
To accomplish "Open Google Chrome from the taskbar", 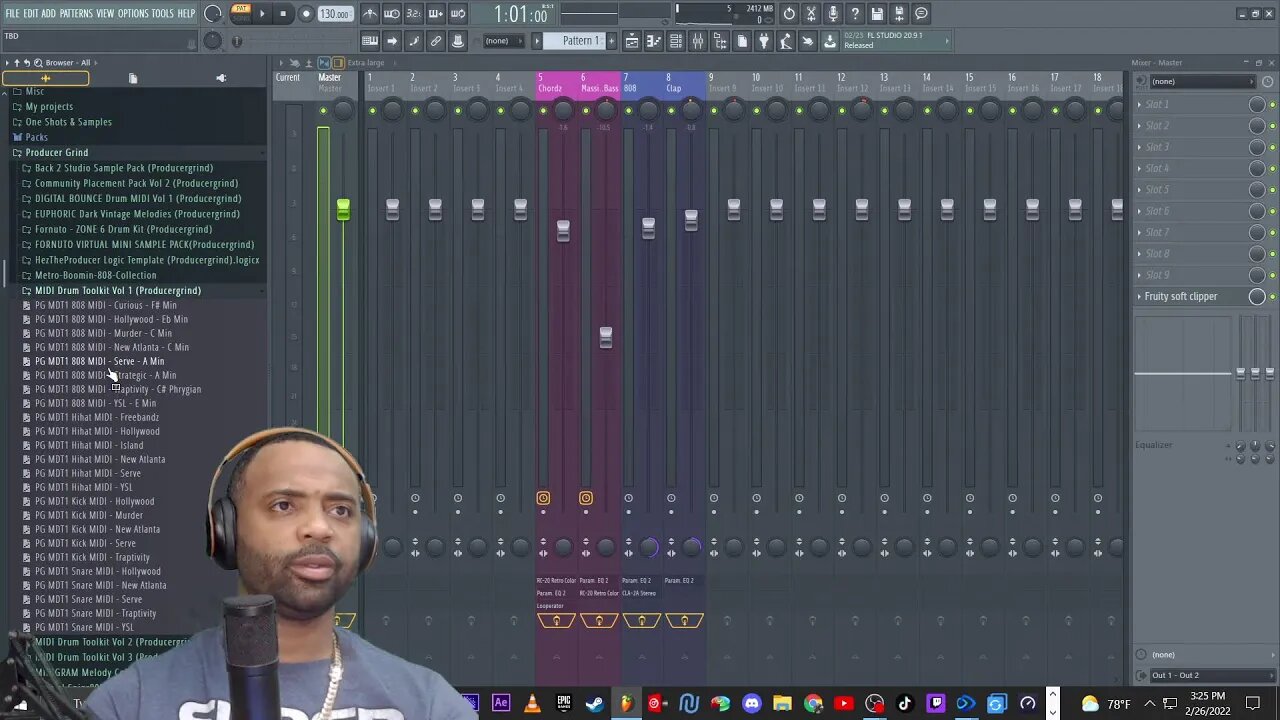I will point(813,704).
